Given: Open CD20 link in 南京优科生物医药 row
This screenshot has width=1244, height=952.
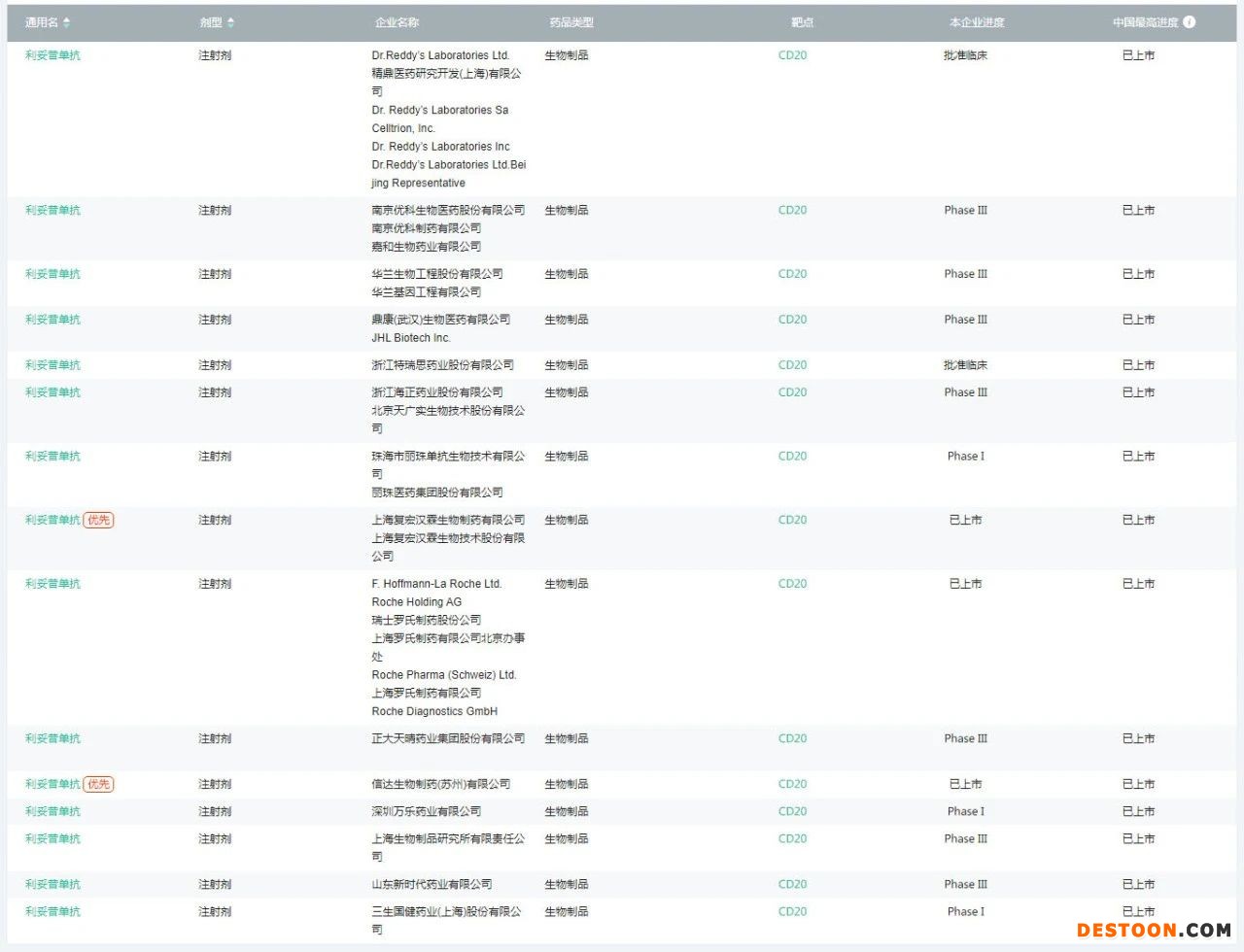Looking at the screenshot, I should pos(792,210).
